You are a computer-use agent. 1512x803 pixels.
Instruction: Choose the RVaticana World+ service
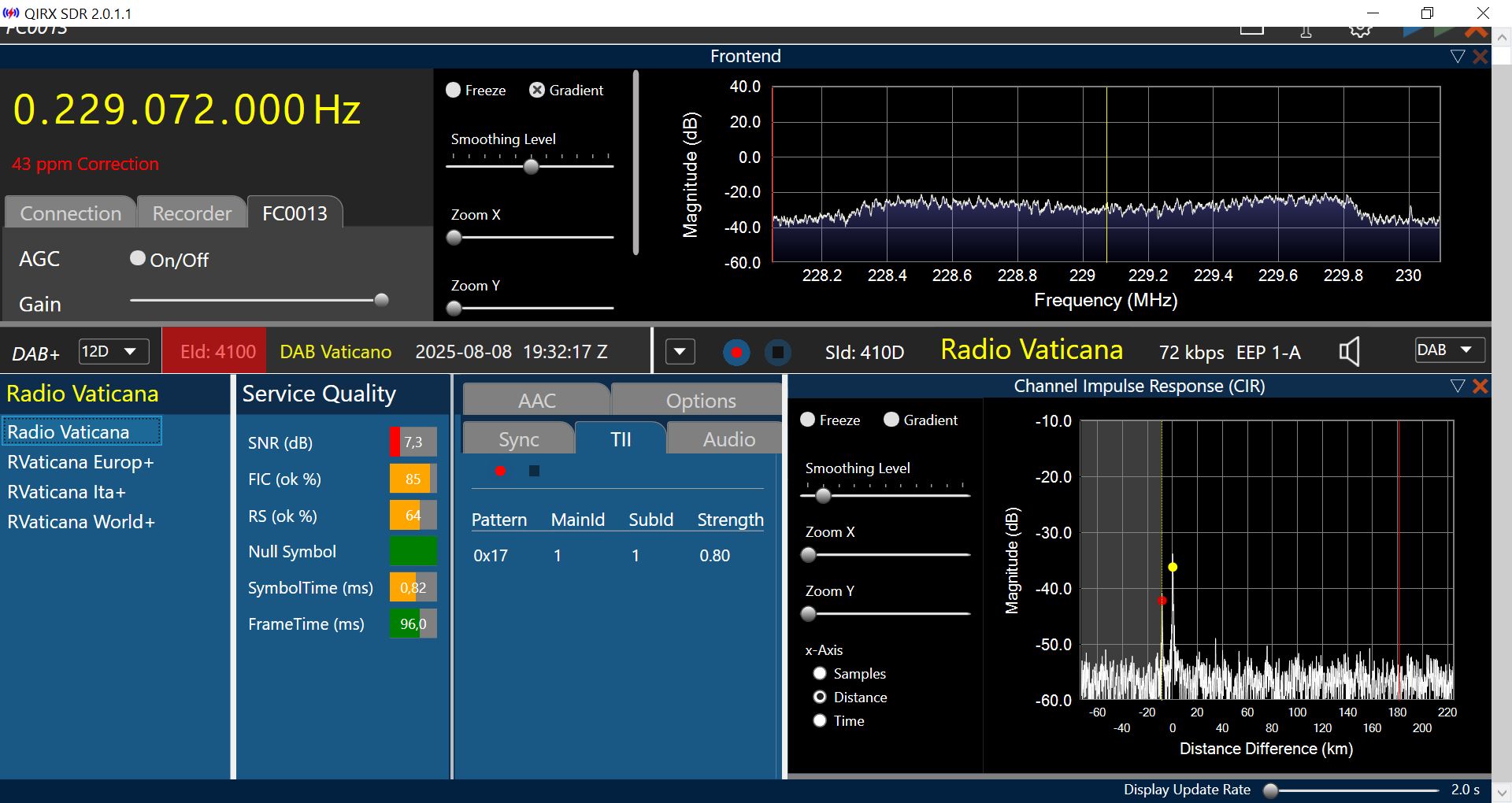pos(81,522)
